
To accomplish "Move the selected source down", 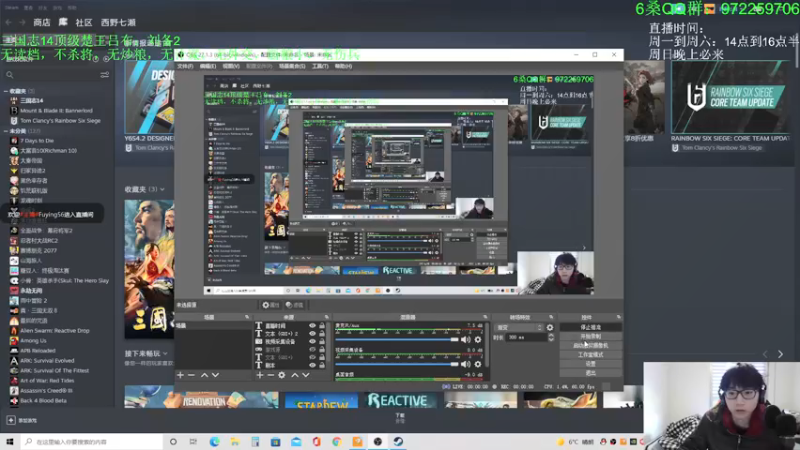I will coord(306,375).
